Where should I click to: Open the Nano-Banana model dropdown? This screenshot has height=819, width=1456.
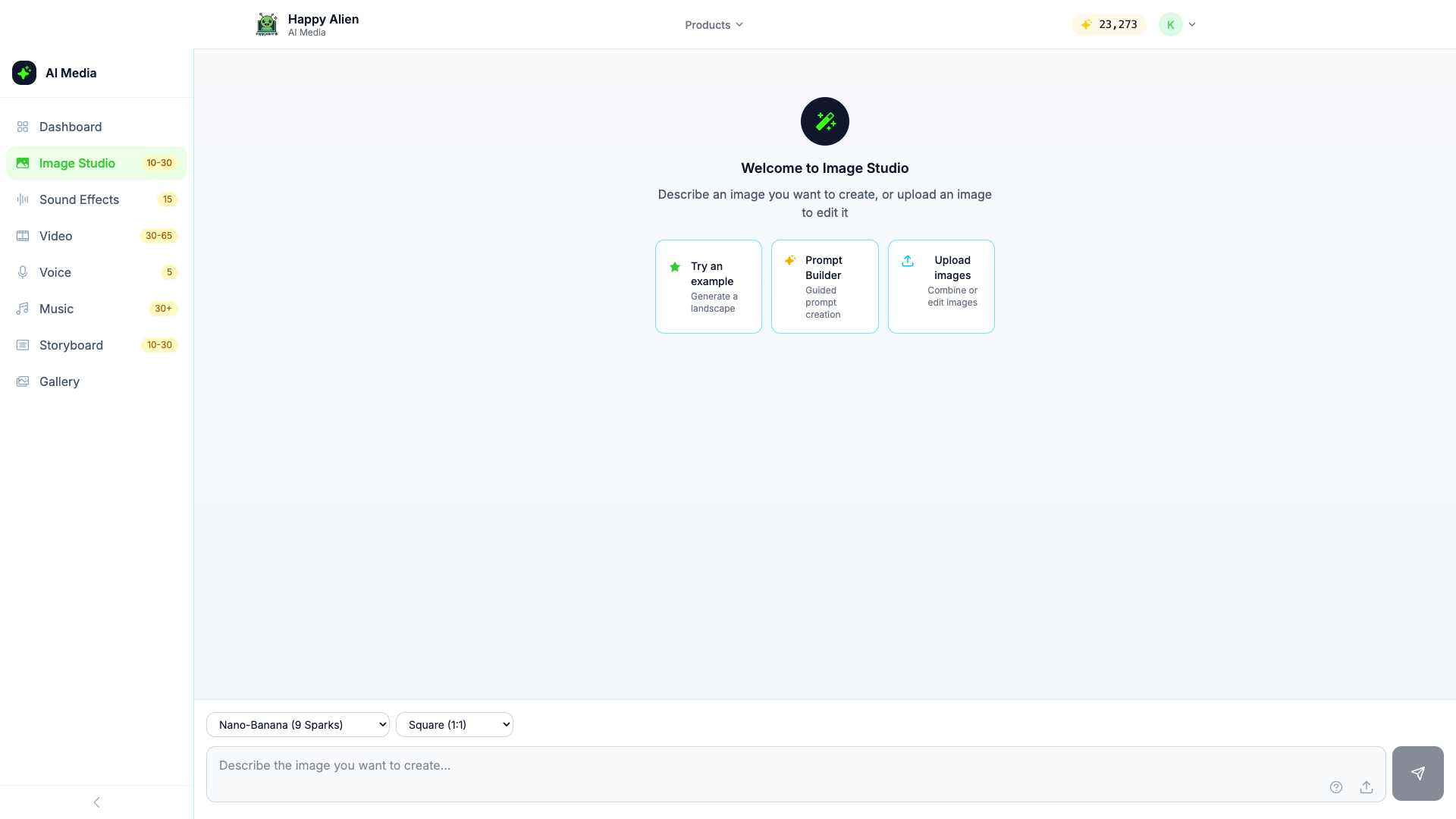coord(297,724)
